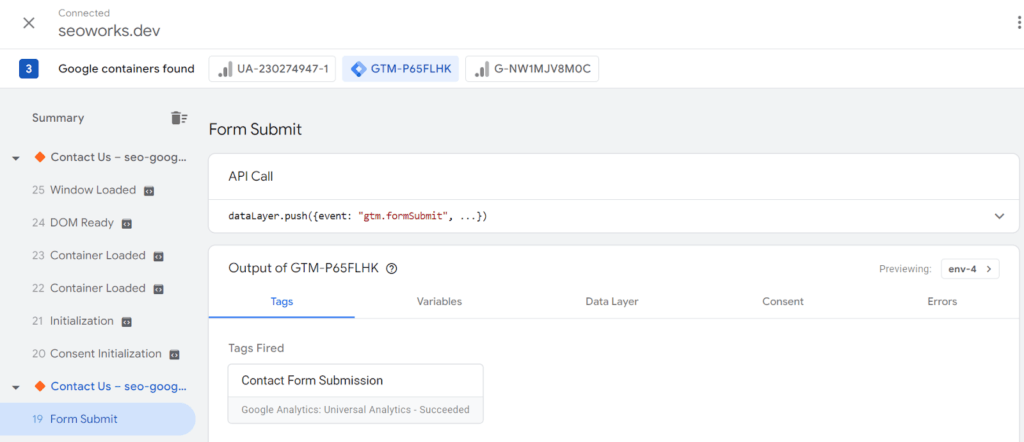Select the G-NW1MJV8M0C container
Screen dimensions: 1024x442
(x=532, y=69)
